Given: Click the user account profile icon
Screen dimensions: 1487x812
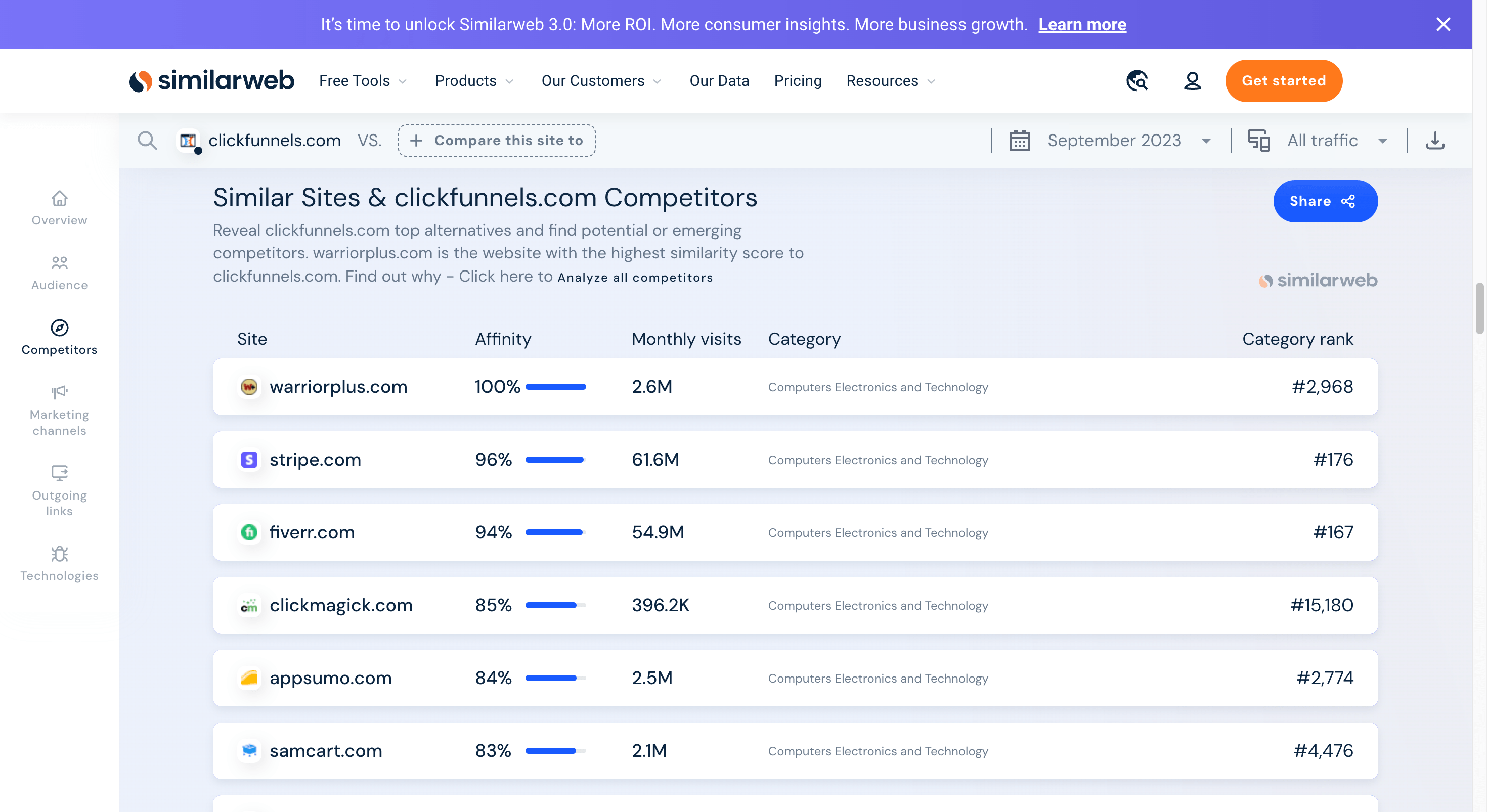Looking at the screenshot, I should pyautogui.click(x=1192, y=81).
